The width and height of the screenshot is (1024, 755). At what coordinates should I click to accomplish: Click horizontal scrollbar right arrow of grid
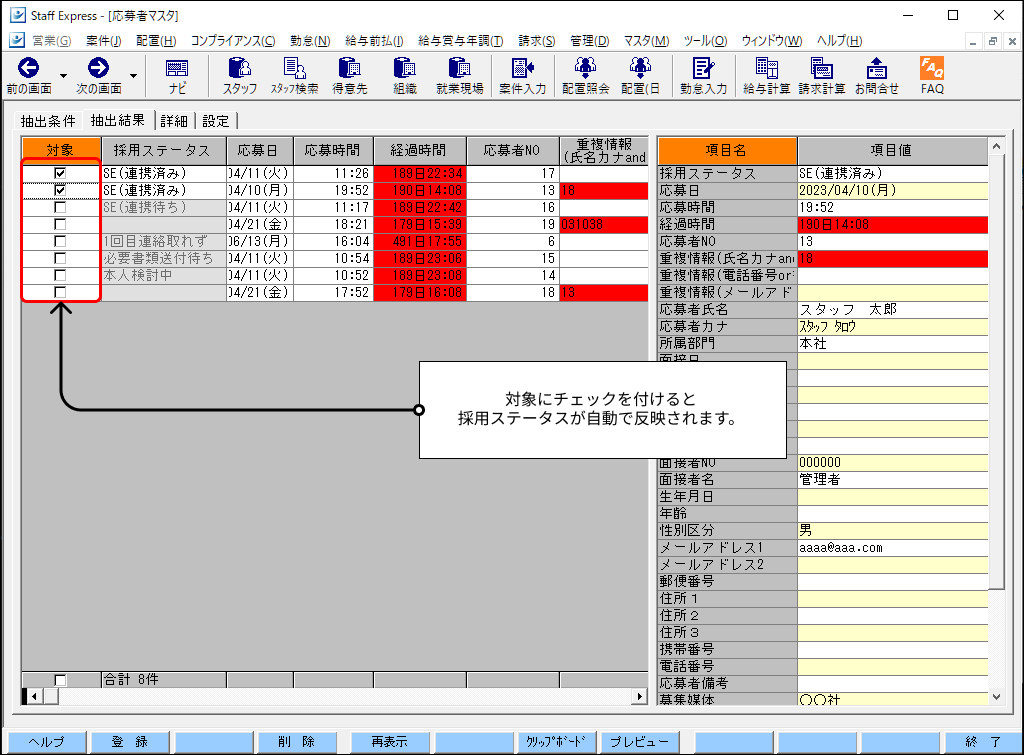coord(641,697)
